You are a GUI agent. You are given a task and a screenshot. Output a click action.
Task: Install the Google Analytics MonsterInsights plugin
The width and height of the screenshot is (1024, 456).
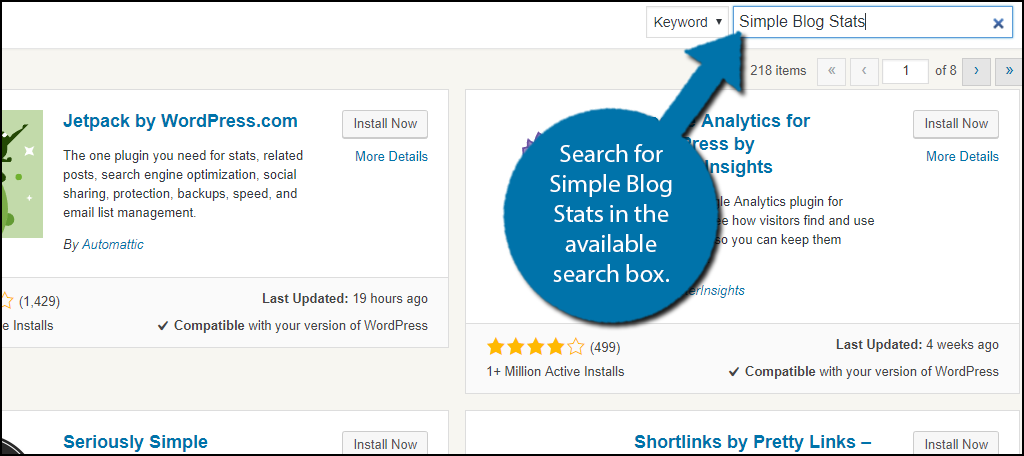pos(956,124)
